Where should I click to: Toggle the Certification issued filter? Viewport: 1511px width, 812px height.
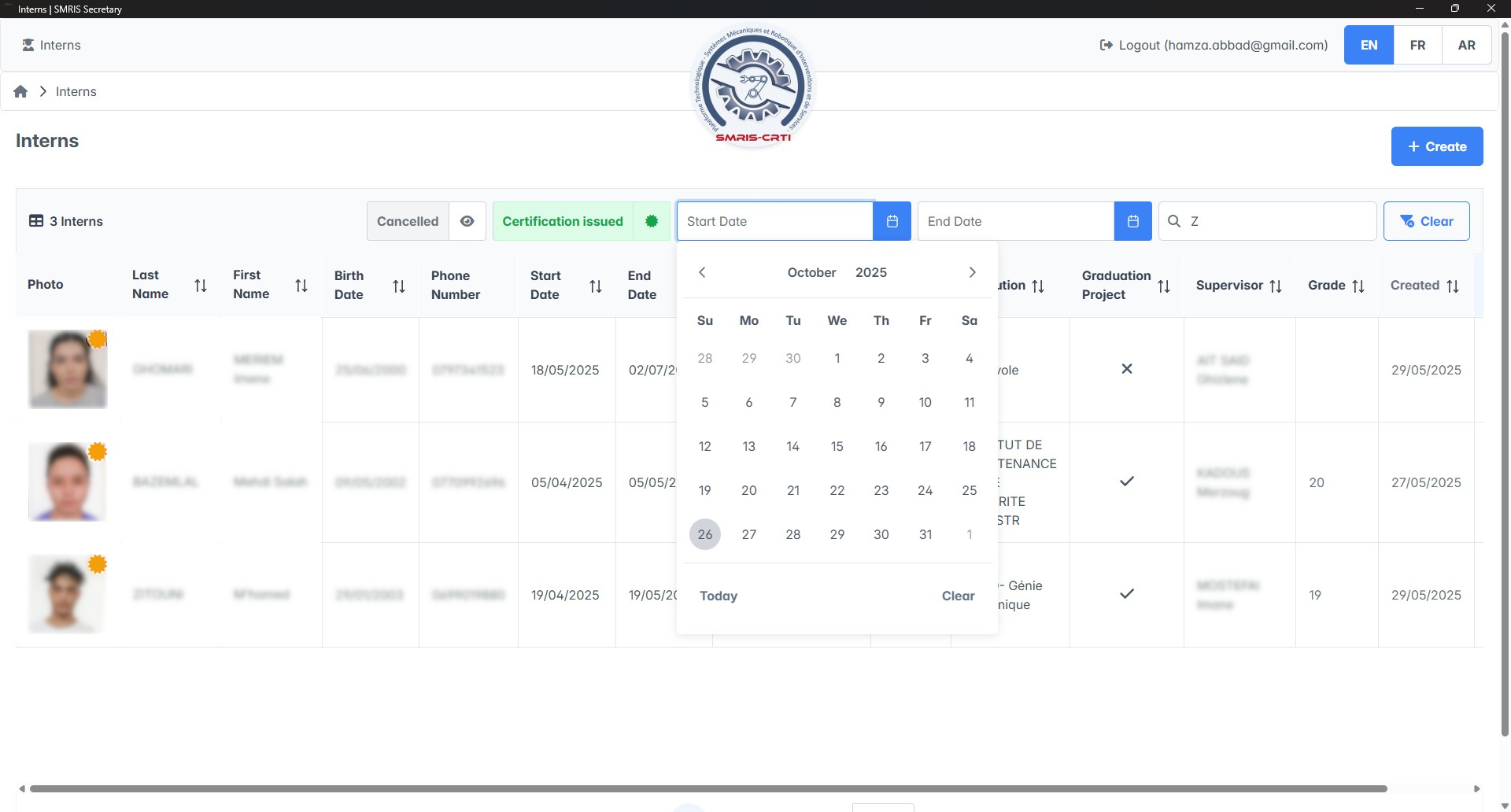click(x=581, y=221)
